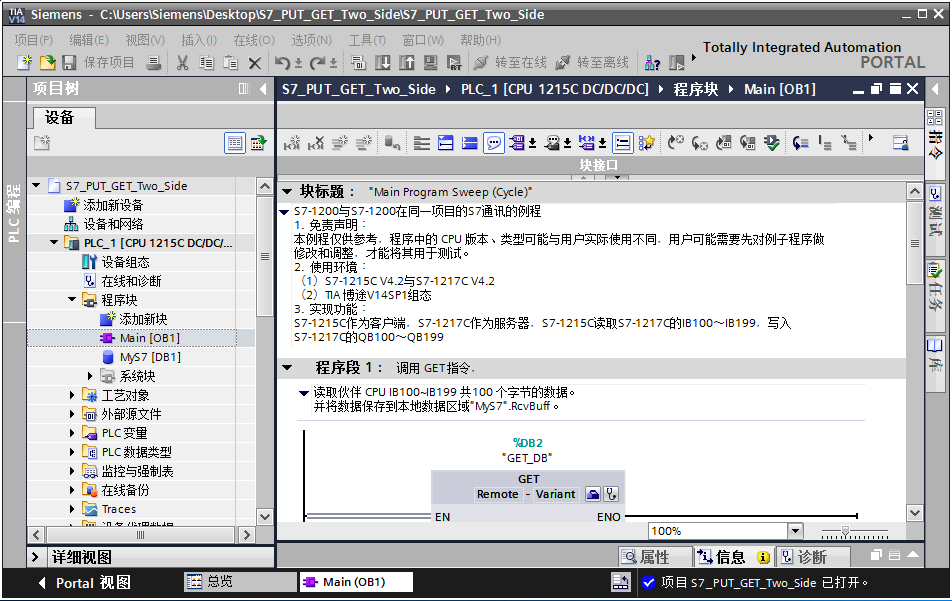Expand the 系统块 folder
952x601 pixels.
[90, 376]
